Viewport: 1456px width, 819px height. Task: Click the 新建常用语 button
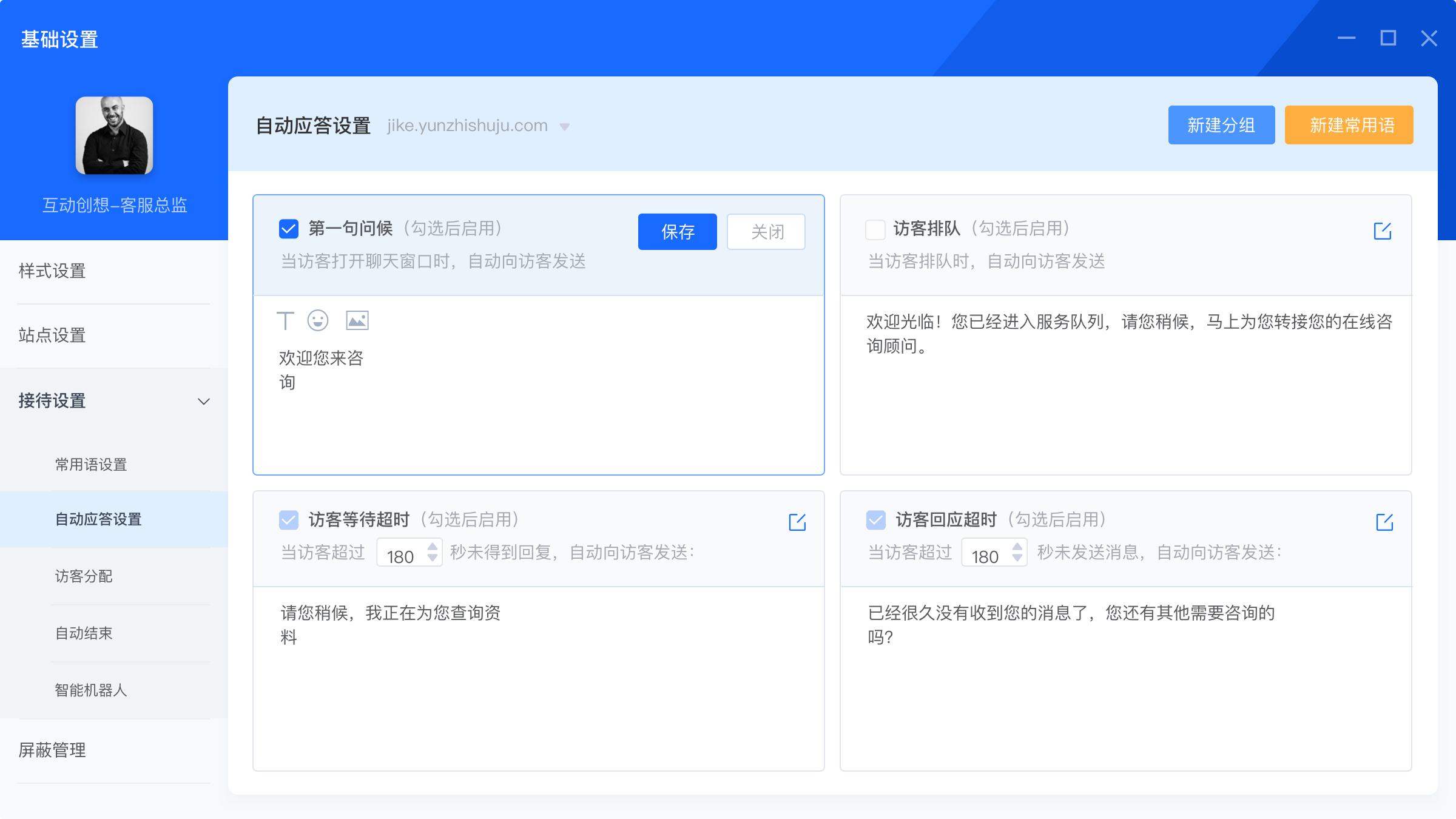pyautogui.click(x=1349, y=125)
